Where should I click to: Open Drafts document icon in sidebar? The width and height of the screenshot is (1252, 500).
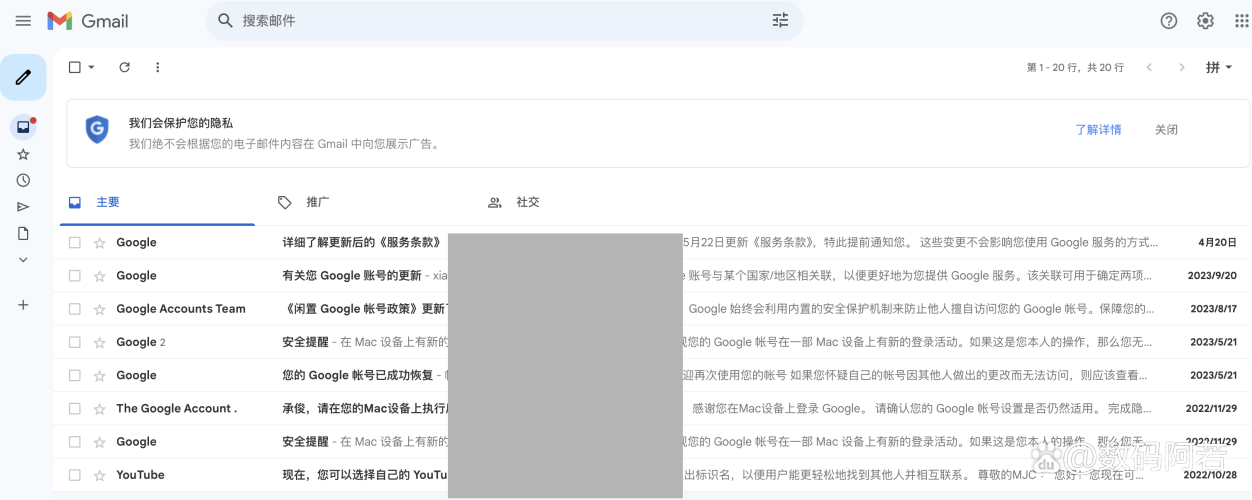click(x=23, y=233)
